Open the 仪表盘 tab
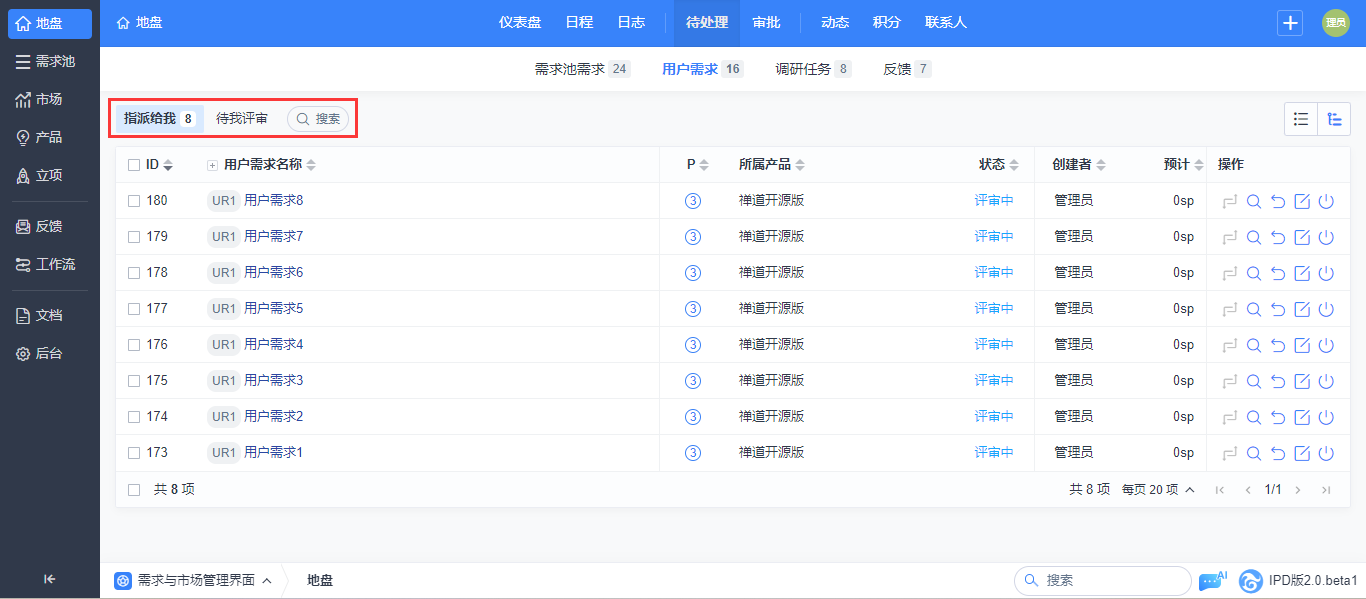The image size is (1366, 599). pyautogui.click(x=520, y=22)
